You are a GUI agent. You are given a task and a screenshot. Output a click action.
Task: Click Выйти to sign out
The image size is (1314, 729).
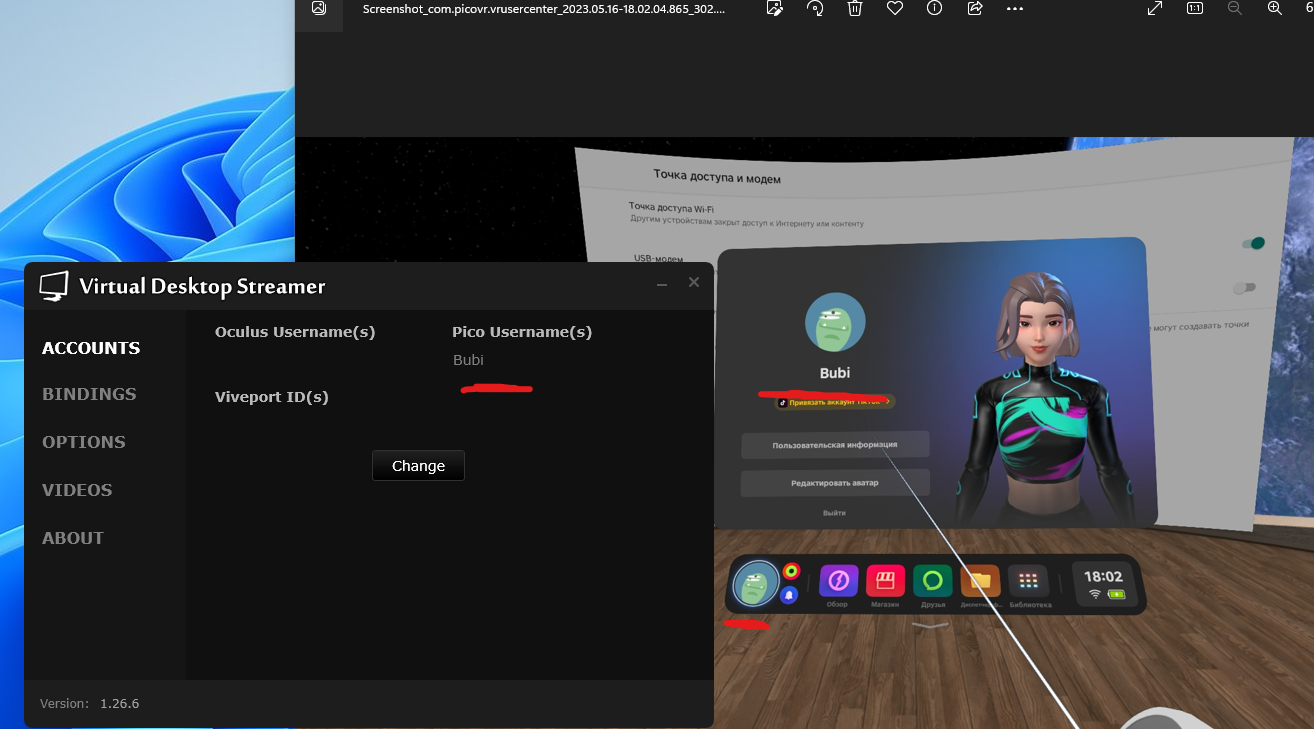(834, 513)
